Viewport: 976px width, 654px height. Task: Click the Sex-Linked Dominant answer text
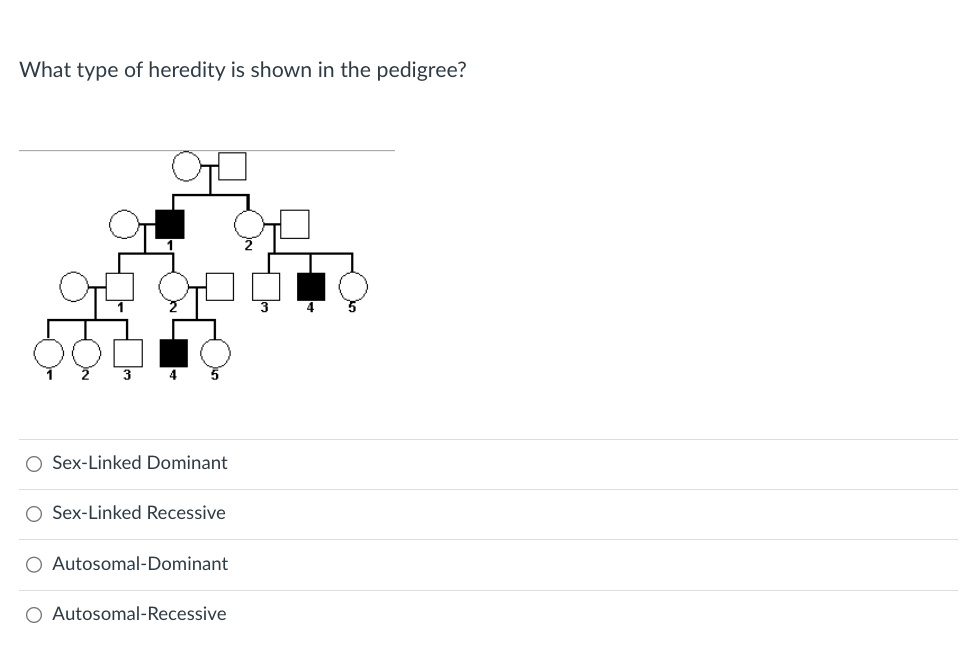(x=139, y=463)
